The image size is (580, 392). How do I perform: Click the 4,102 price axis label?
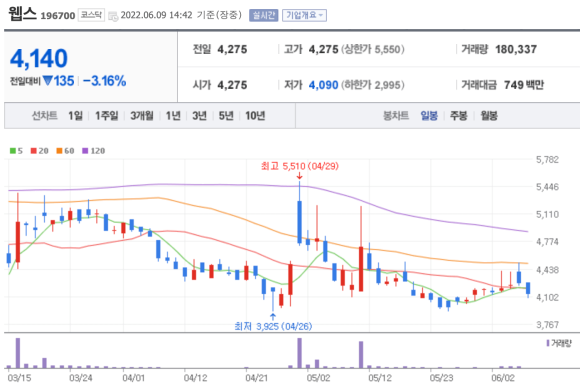[547, 297]
